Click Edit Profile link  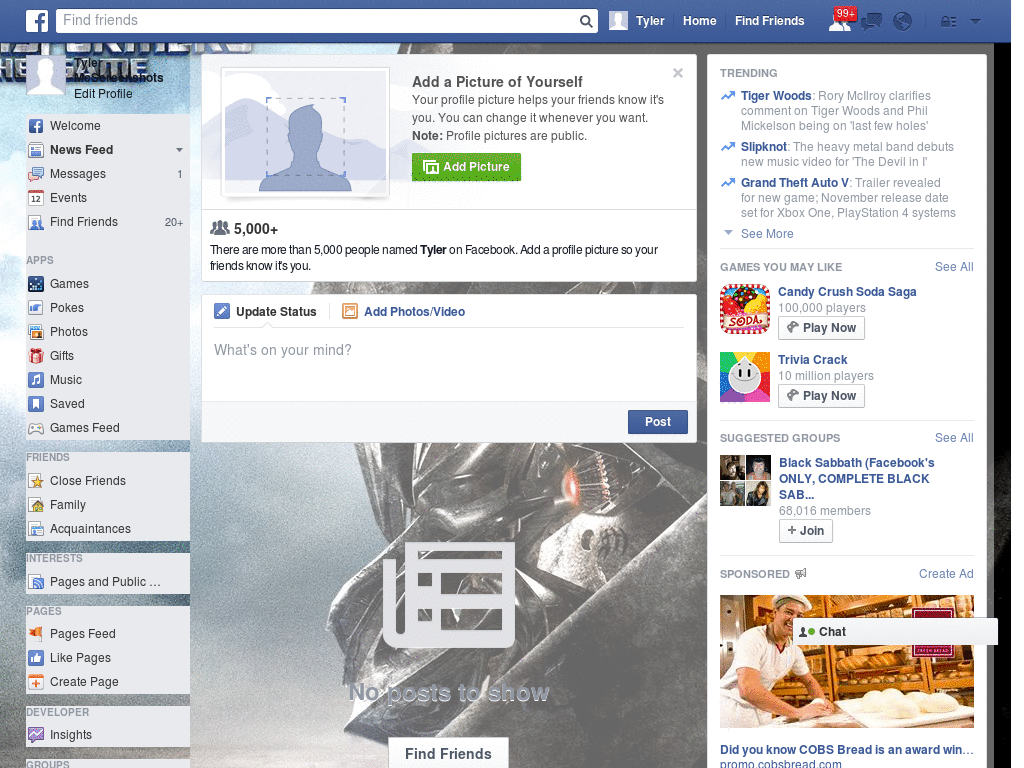[103, 94]
